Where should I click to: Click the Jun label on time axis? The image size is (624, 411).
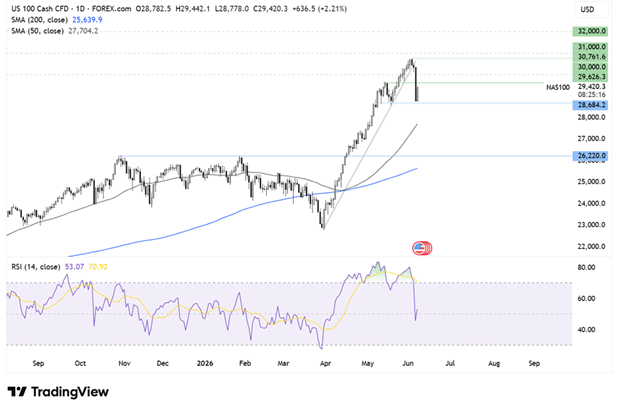point(408,363)
